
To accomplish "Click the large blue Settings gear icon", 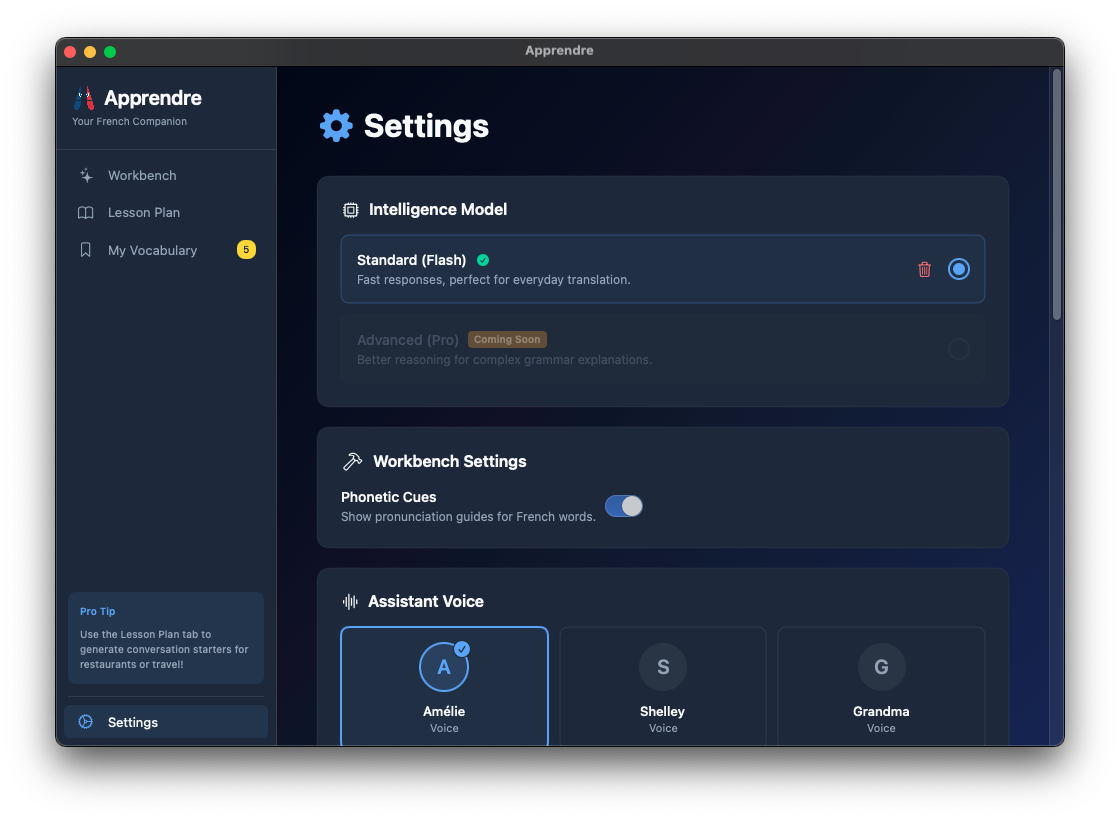I will (336, 126).
